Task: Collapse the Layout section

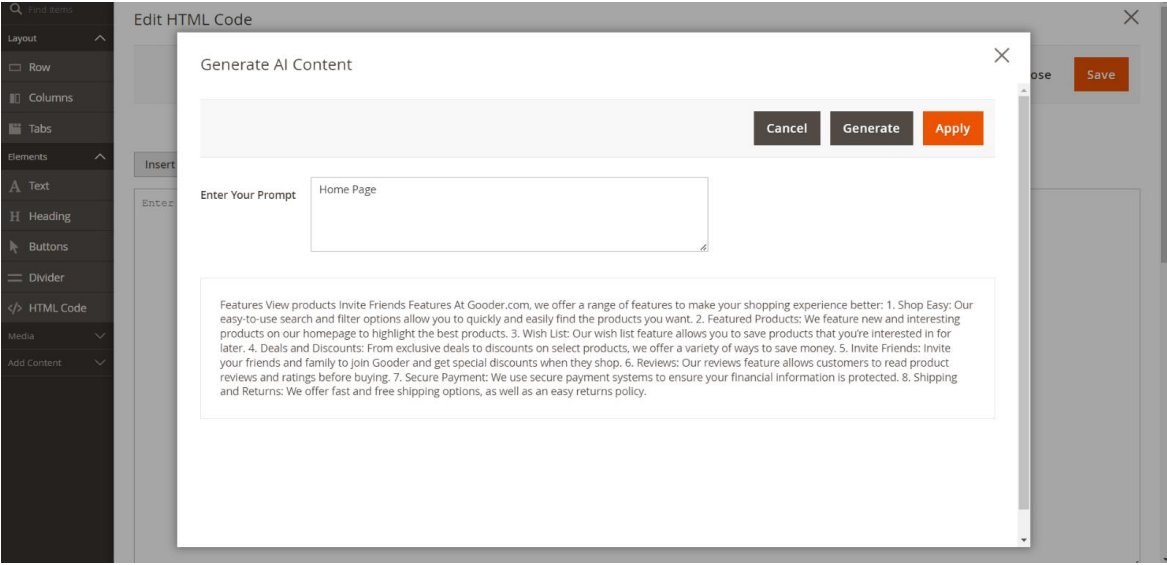Action: click(99, 38)
